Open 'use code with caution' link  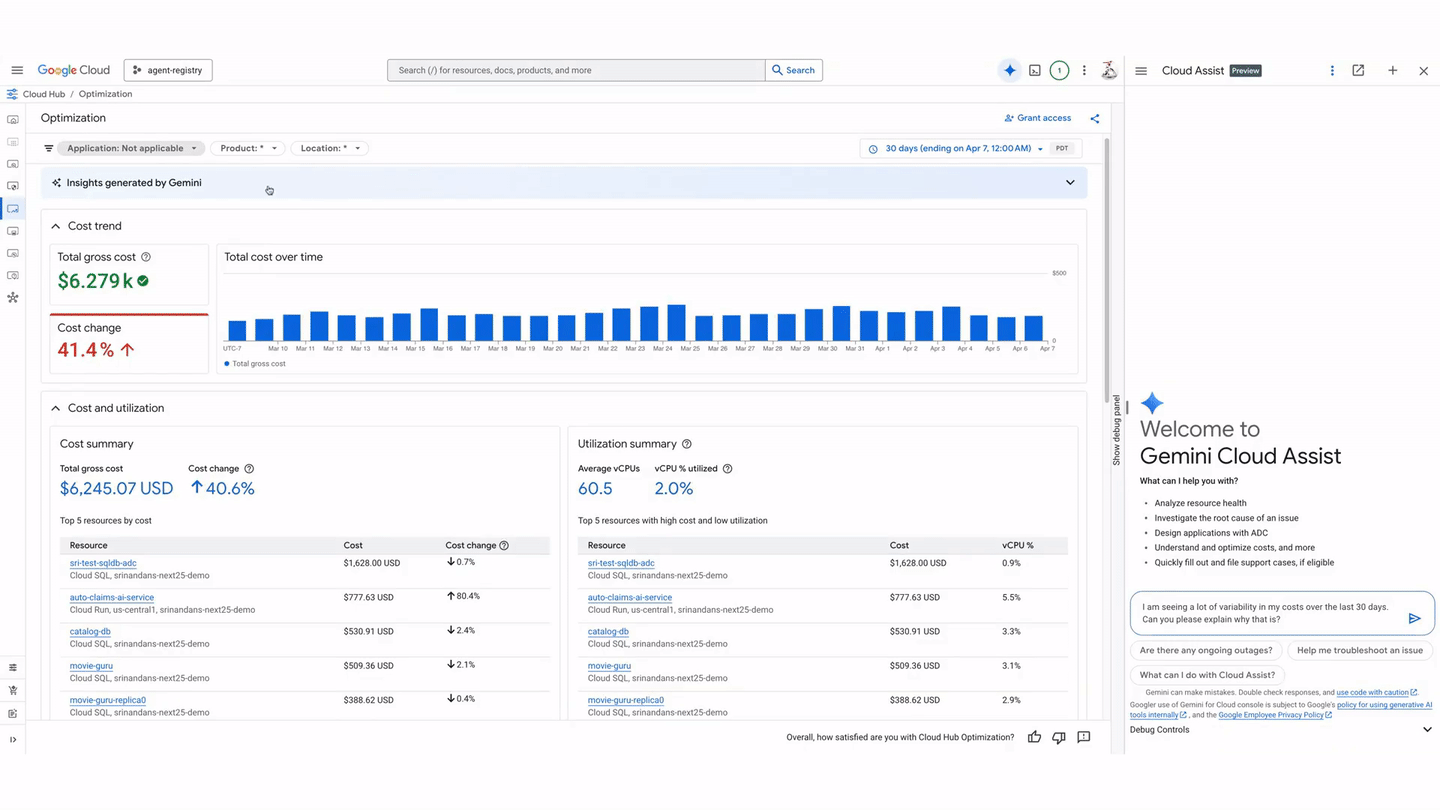click(1373, 692)
